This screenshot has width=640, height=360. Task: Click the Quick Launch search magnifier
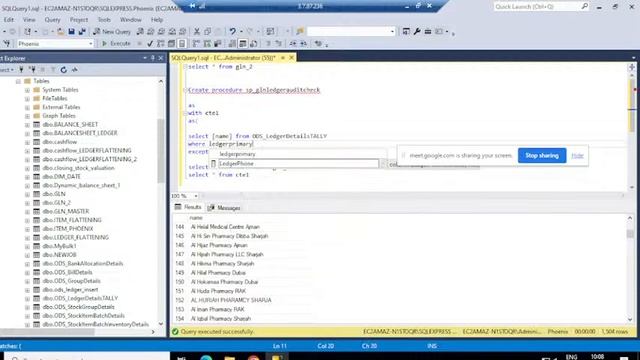click(584, 7)
